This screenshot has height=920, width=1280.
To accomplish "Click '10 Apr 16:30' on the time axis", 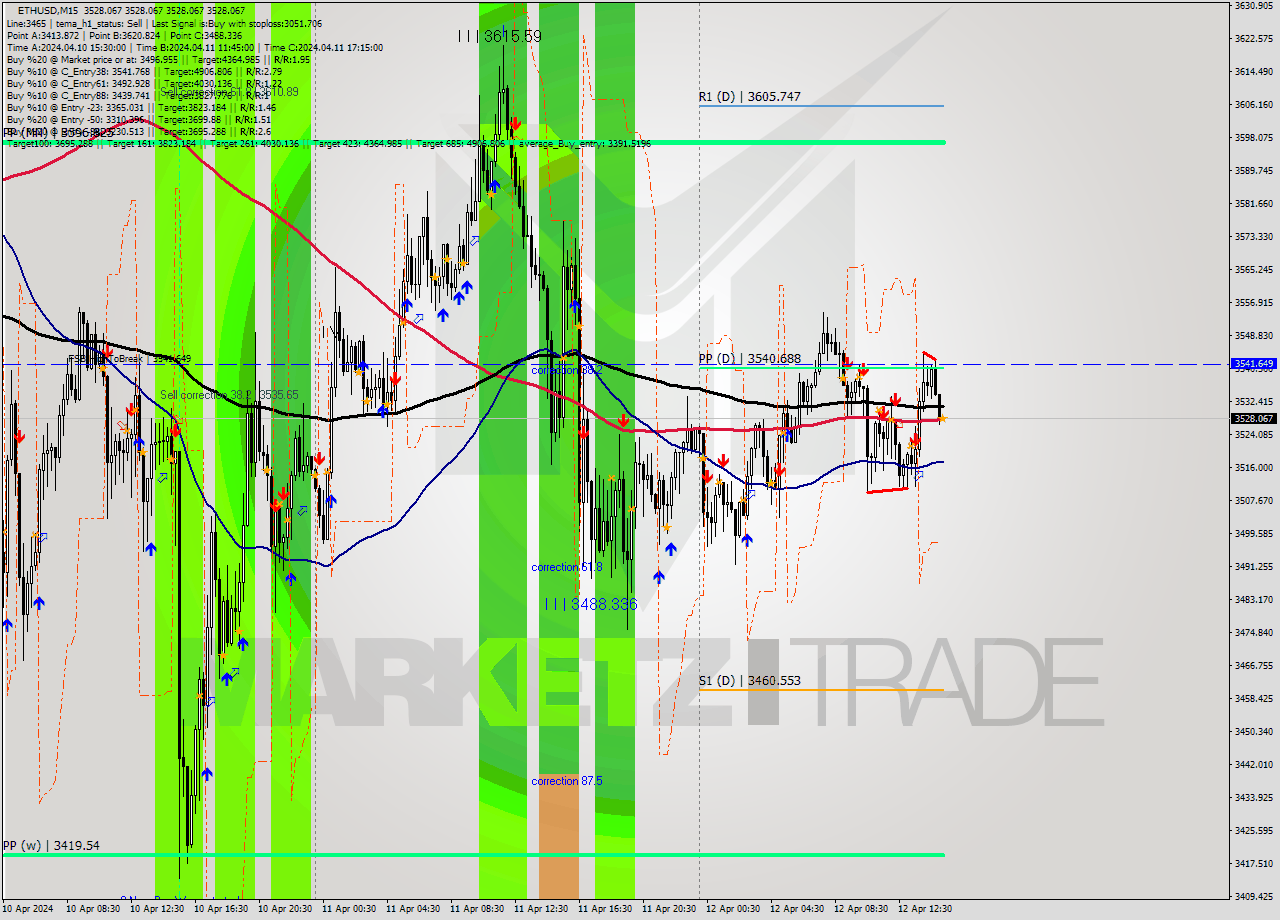I will point(221,909).
